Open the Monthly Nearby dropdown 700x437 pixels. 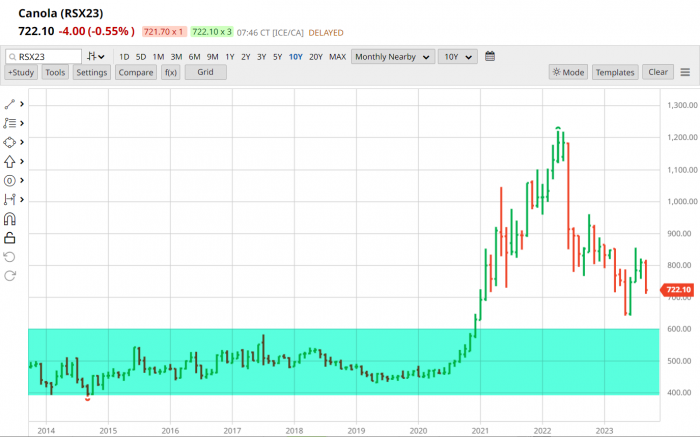[393, 57]
